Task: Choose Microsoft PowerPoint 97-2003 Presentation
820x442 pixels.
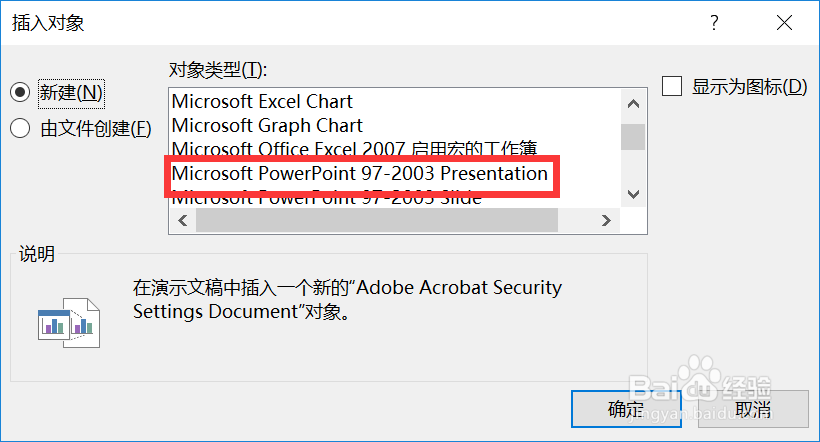Action: coord(360,173)
